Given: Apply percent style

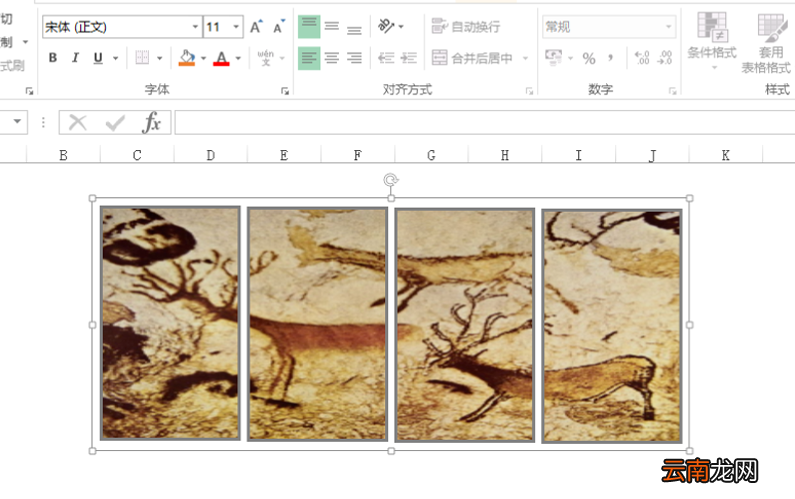Looking at the screenshot, I should (589, 58).
